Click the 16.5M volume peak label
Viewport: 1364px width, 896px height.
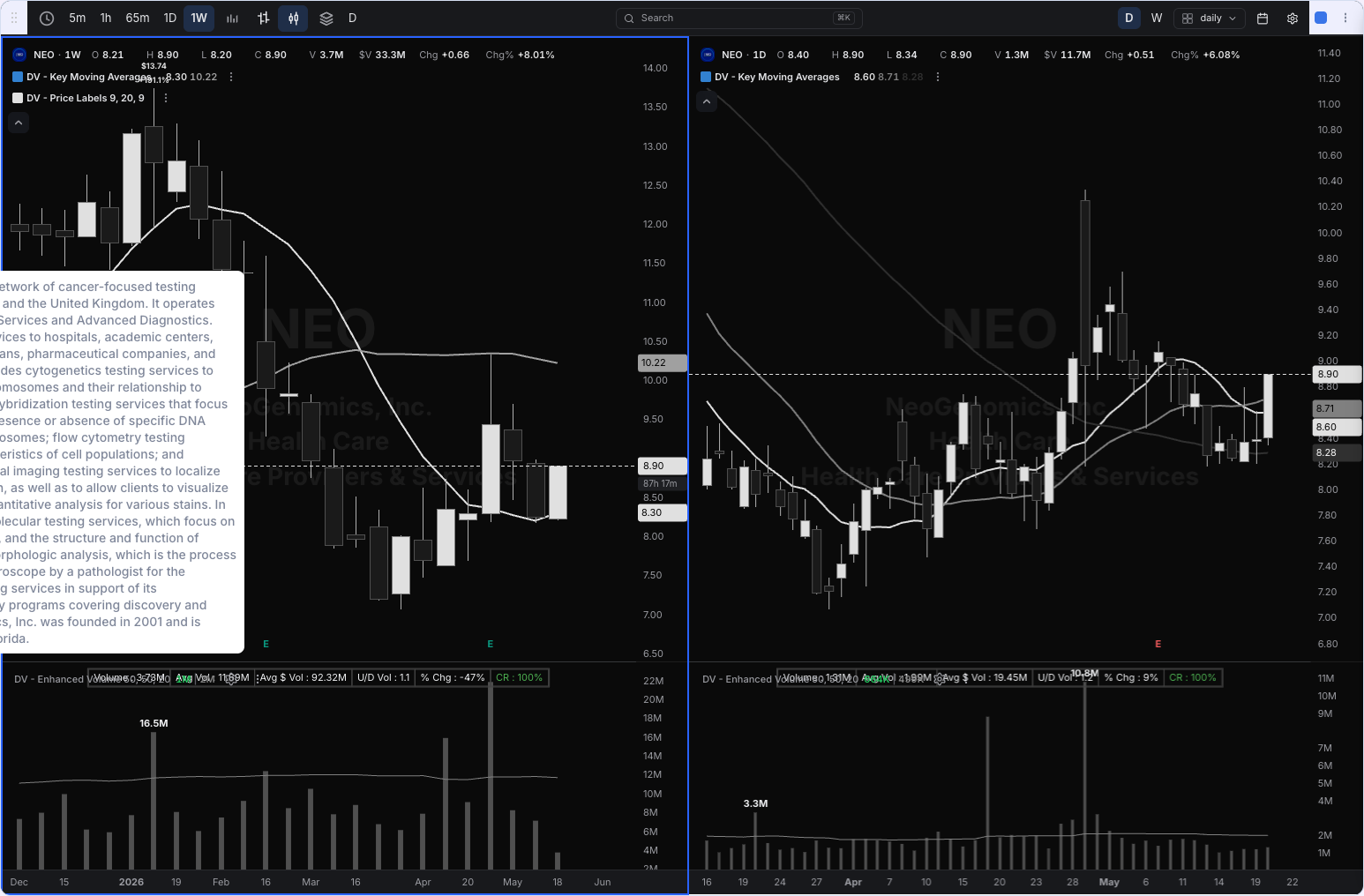click(154, 723)
